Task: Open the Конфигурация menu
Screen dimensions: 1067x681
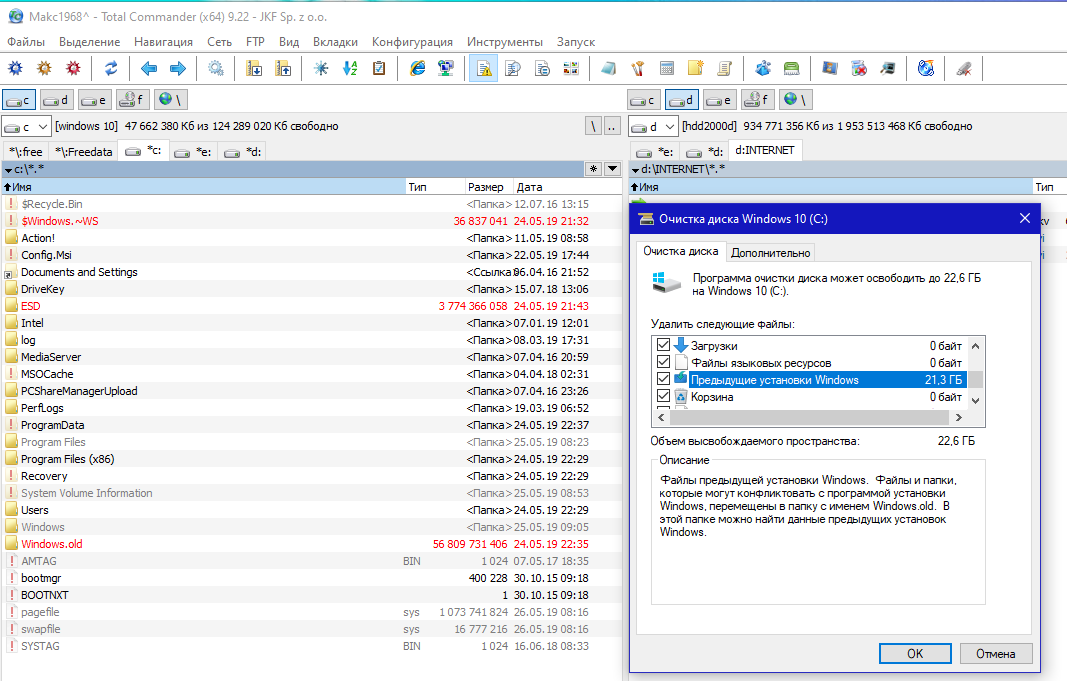Action: point(412,42)
